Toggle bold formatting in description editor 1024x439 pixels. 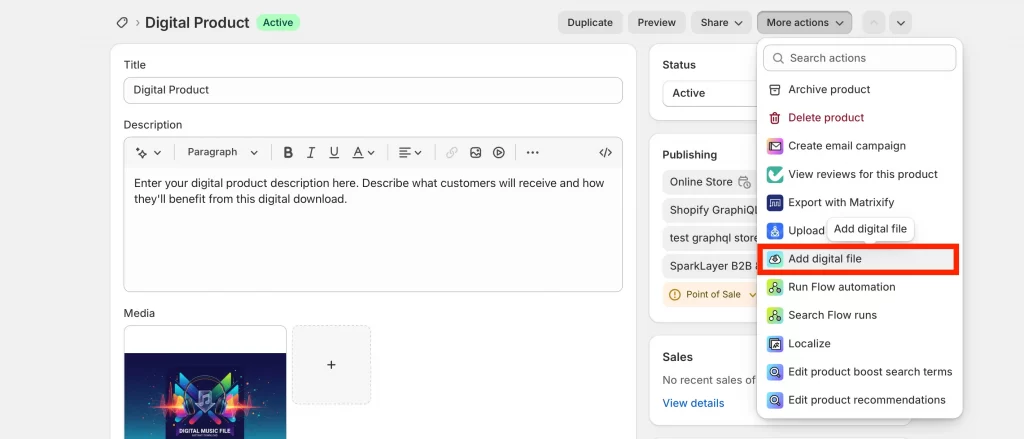click(x=288, y=153)
